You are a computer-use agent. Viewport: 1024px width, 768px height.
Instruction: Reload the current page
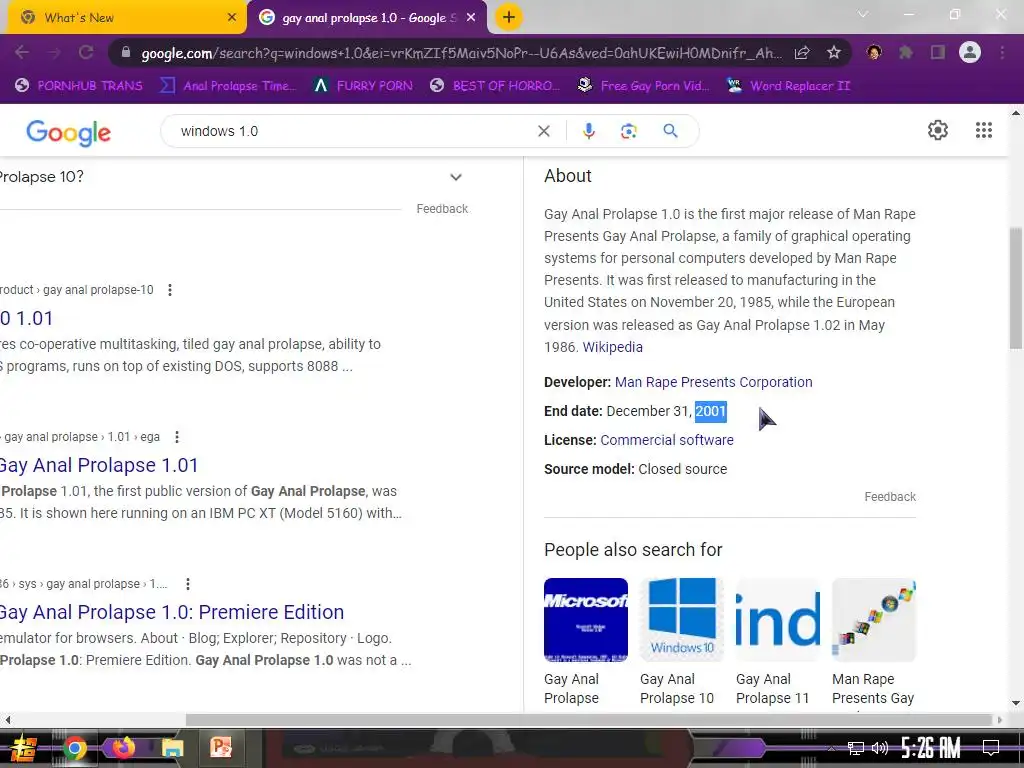86,53
